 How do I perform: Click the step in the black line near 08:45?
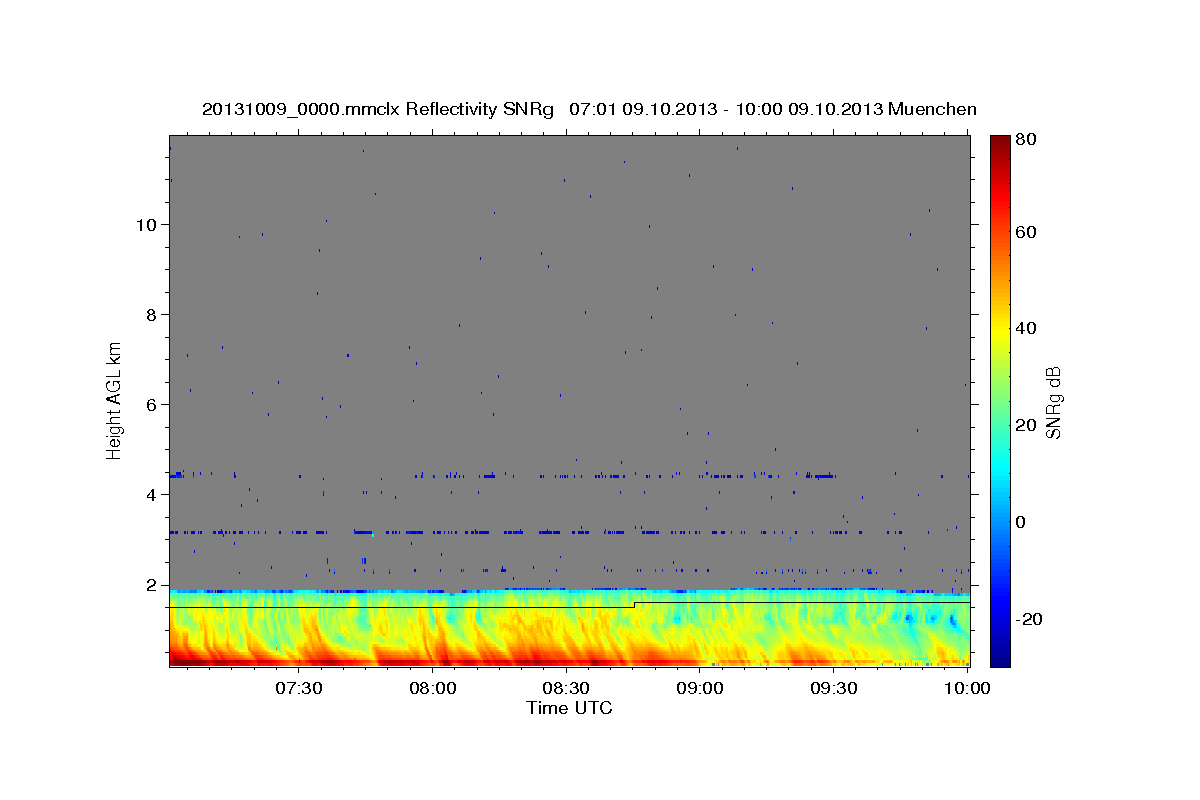click(x=634, y=605)
